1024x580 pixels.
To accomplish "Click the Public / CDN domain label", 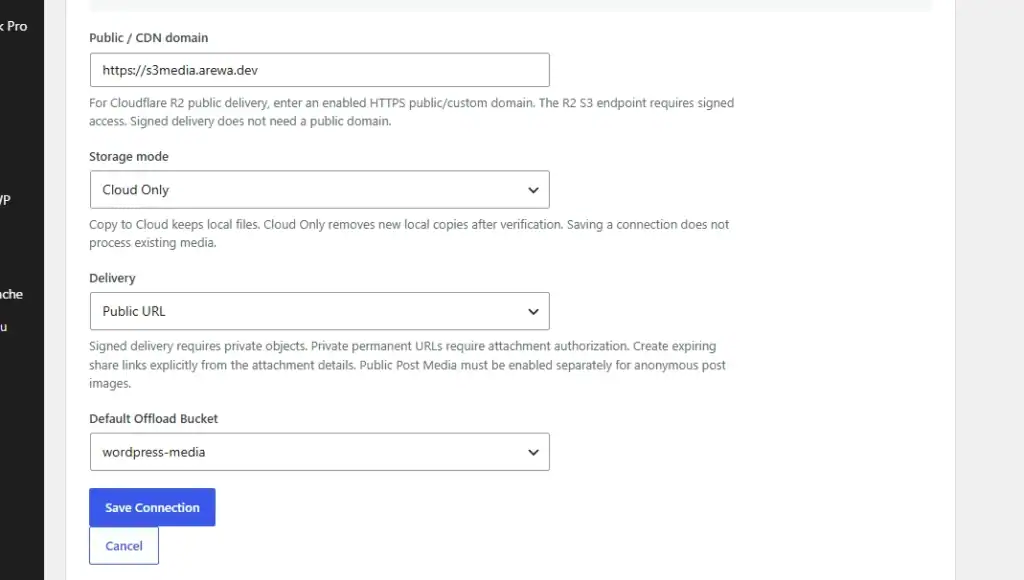I will [x=149, y=38].
